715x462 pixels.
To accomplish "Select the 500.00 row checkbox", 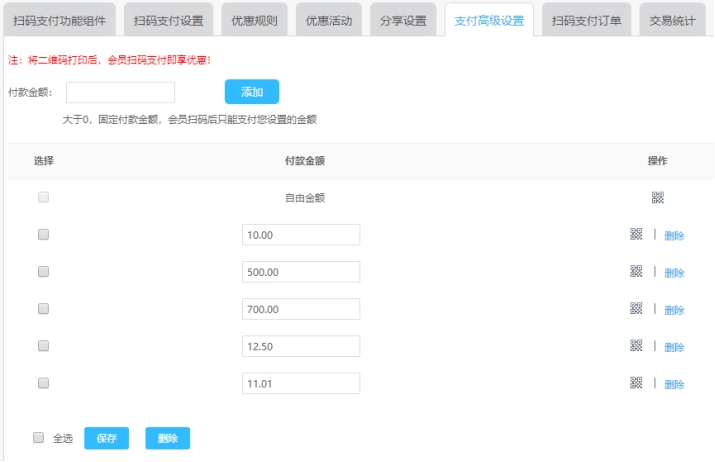I will click(43, 272).
